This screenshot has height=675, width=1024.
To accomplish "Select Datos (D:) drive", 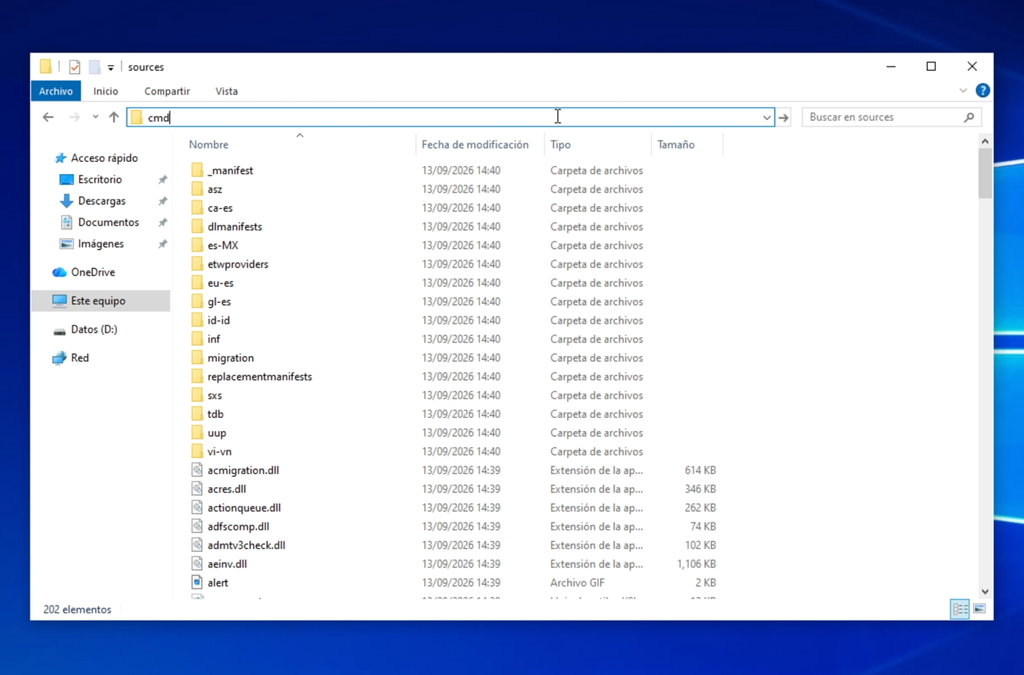I will (93, 330).
